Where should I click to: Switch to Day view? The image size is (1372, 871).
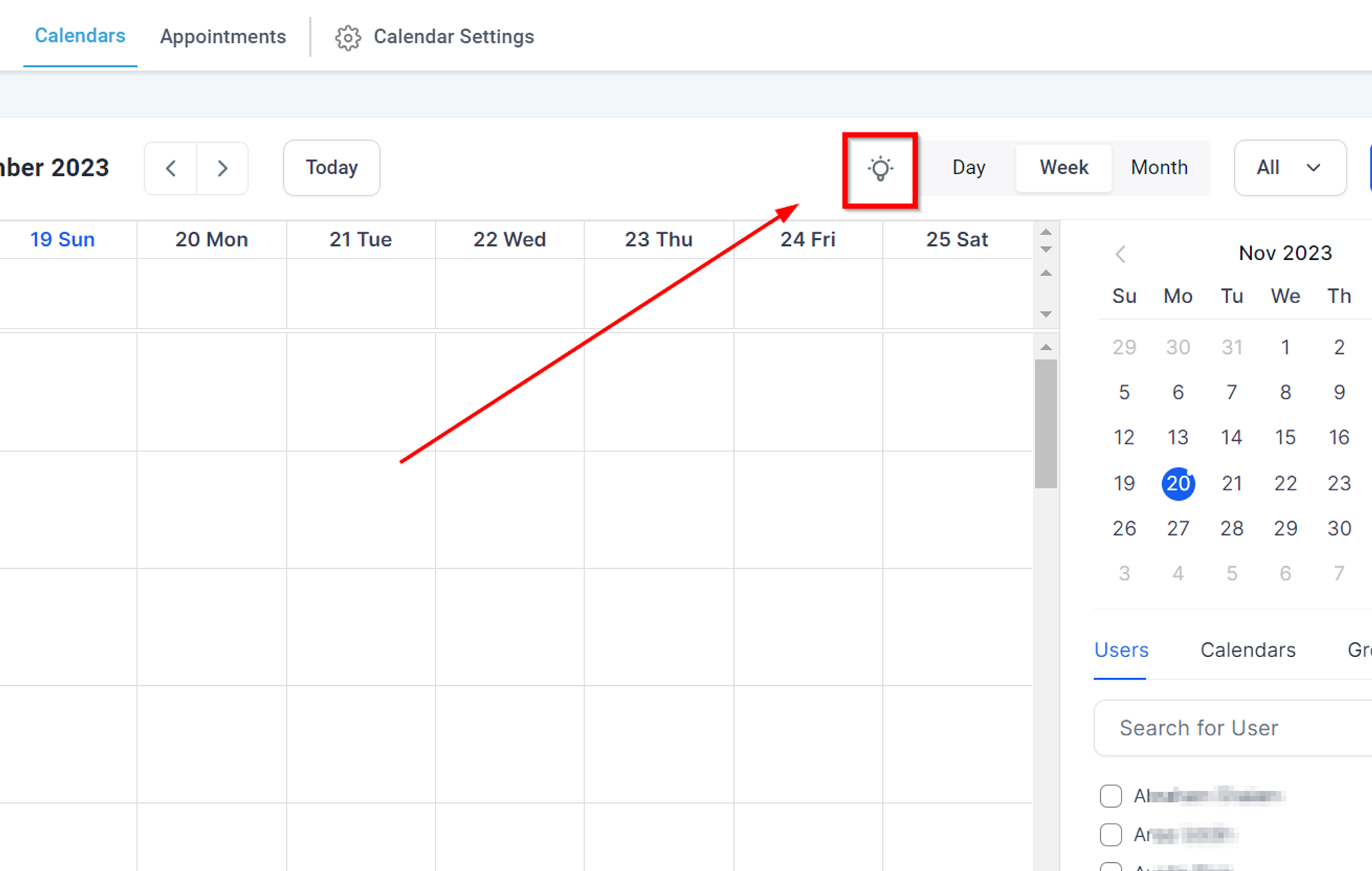tap(969, 167)
